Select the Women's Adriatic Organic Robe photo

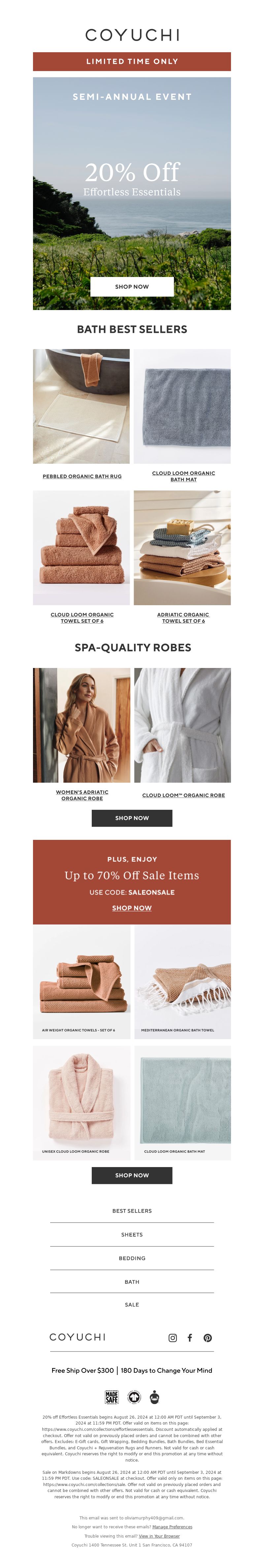point(82,725)
